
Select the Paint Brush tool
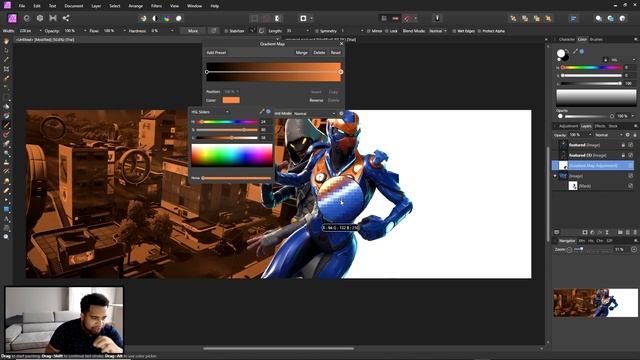pos(6,125)
